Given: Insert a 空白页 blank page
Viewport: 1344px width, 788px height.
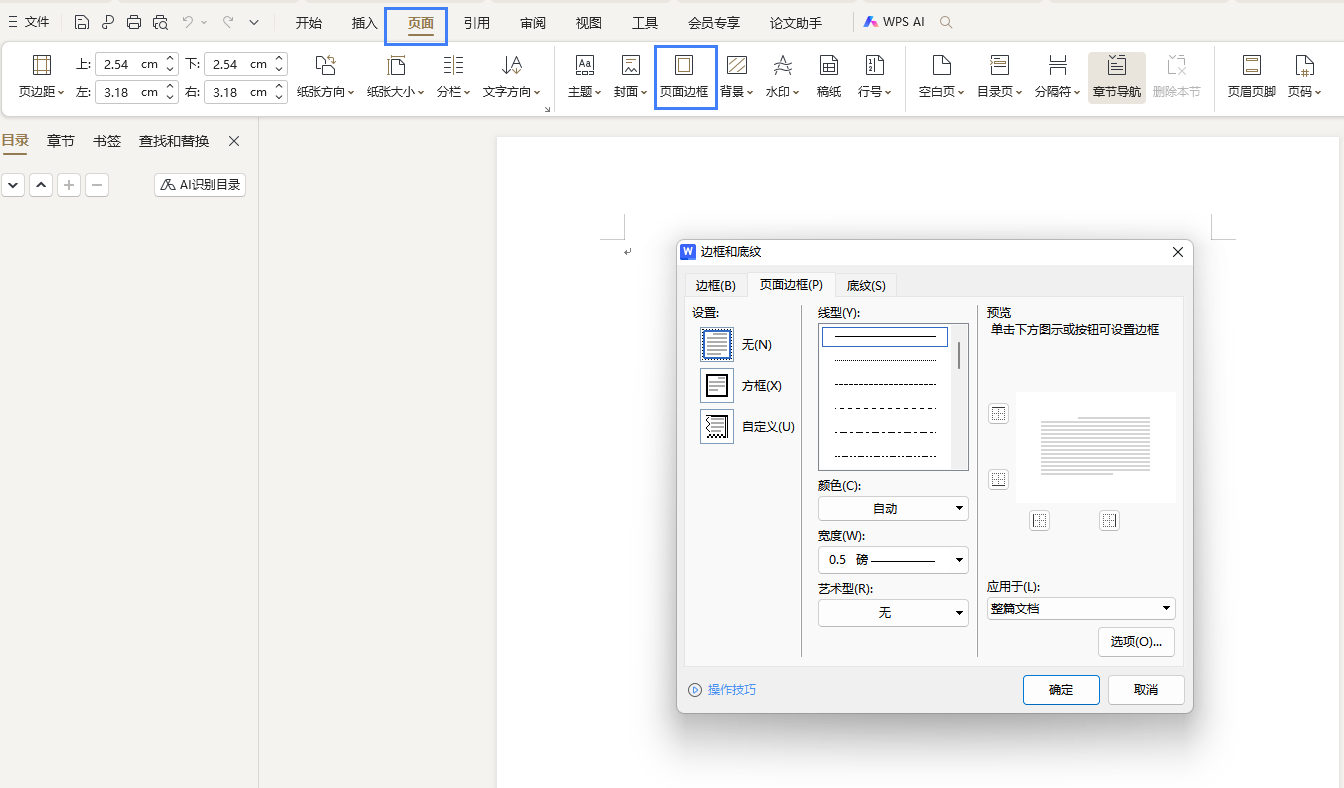Looking at the screenshot, I should [941, 77].
